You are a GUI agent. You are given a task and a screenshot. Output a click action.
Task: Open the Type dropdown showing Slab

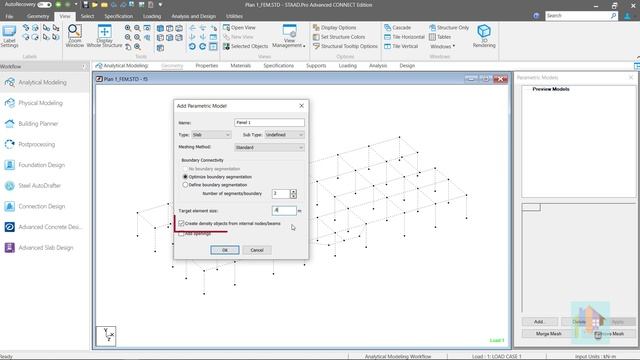tap(211, 135)
